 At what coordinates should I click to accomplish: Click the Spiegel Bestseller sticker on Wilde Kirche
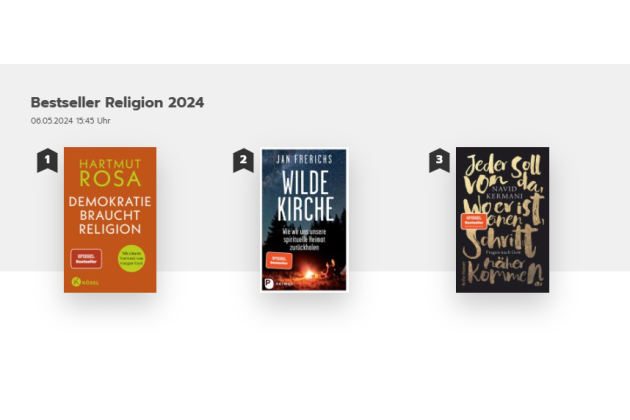(x=279, y=260)
